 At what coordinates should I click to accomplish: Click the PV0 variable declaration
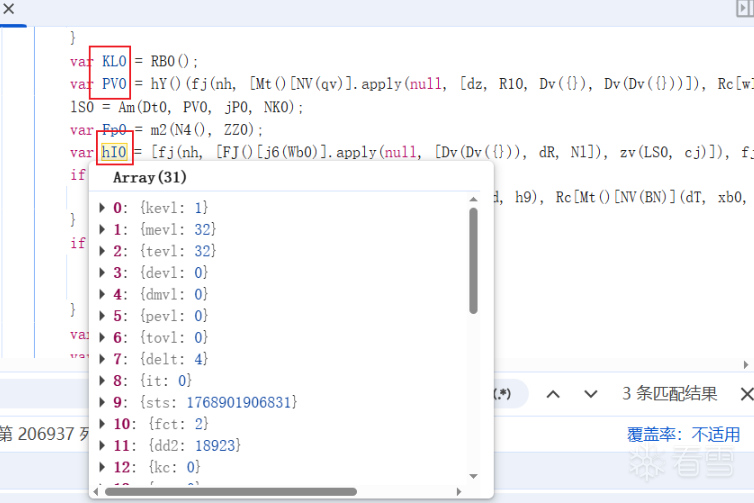(114, 84)
